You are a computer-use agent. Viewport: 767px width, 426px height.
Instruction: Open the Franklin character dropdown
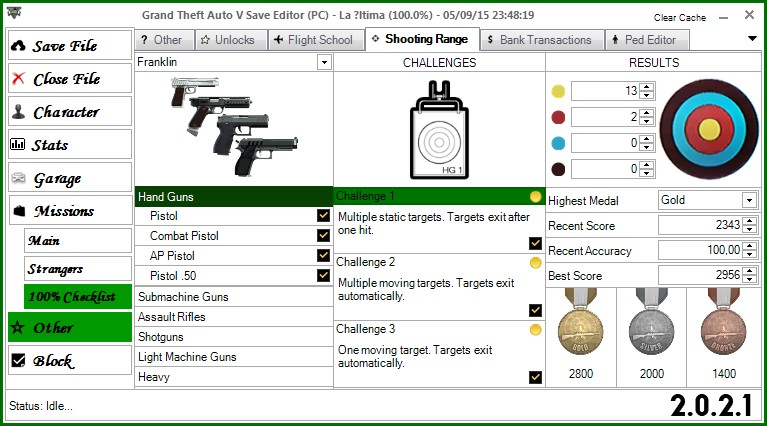(324, 62)
